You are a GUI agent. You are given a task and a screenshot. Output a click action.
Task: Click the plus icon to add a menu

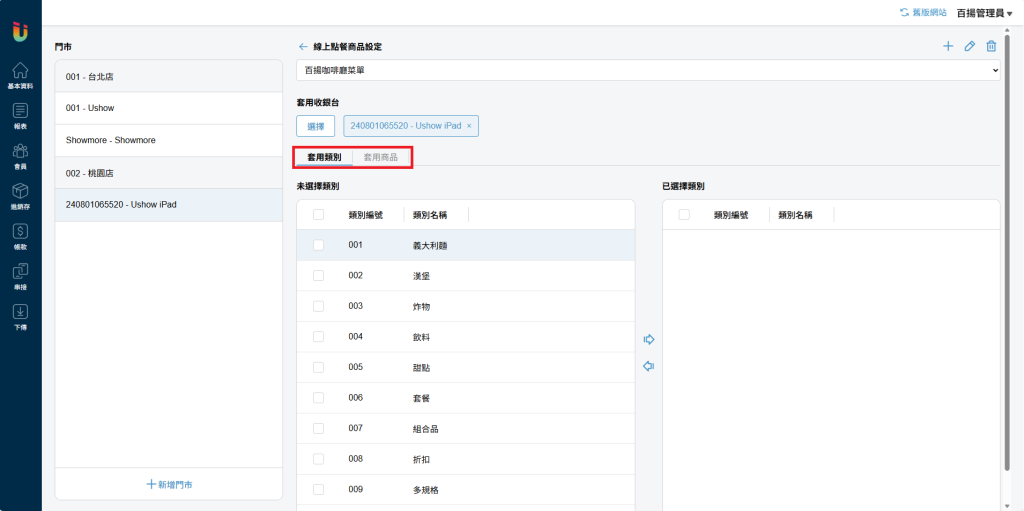click(x=948, y=46)
